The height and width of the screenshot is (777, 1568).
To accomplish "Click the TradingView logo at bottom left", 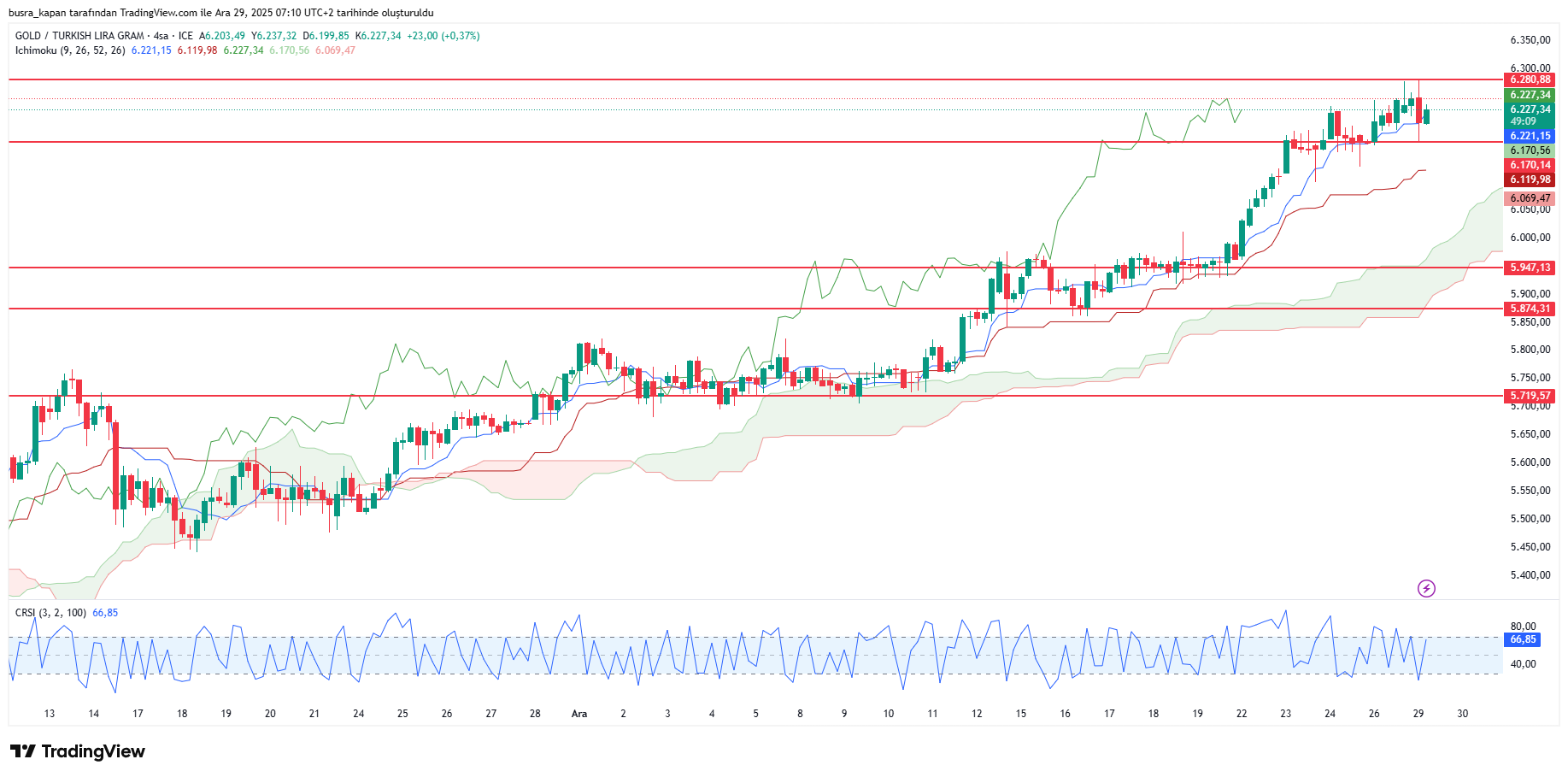I will pos(78,751).
